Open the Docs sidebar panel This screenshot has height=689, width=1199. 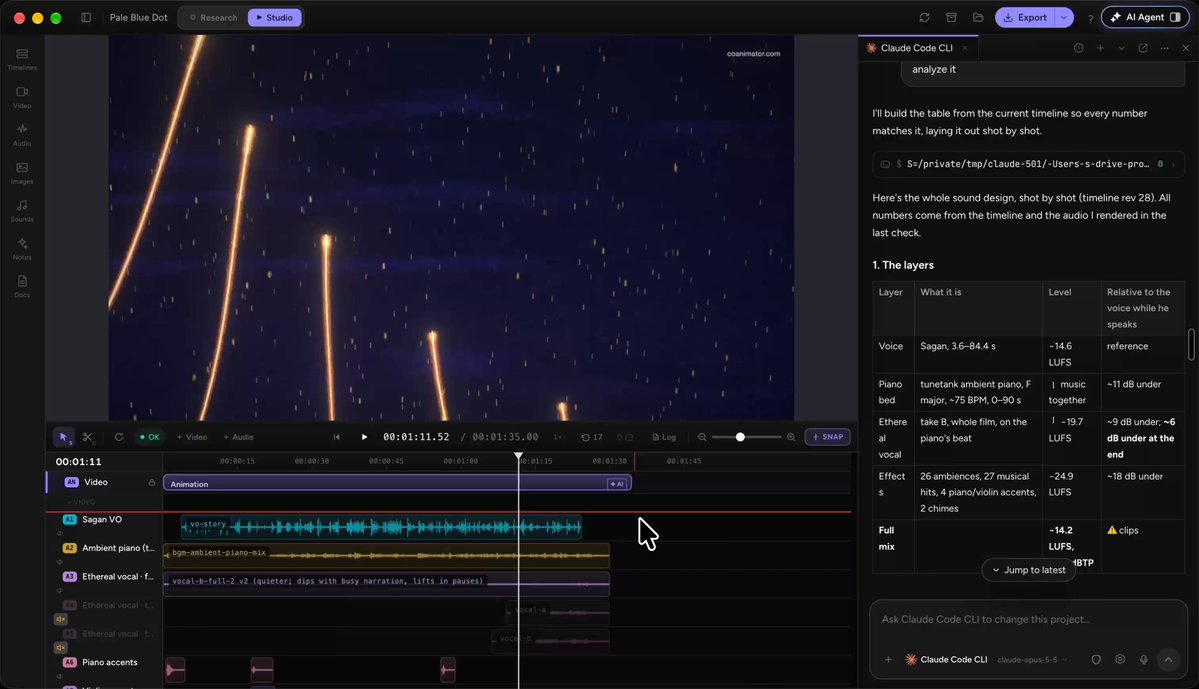coord(22,286)
